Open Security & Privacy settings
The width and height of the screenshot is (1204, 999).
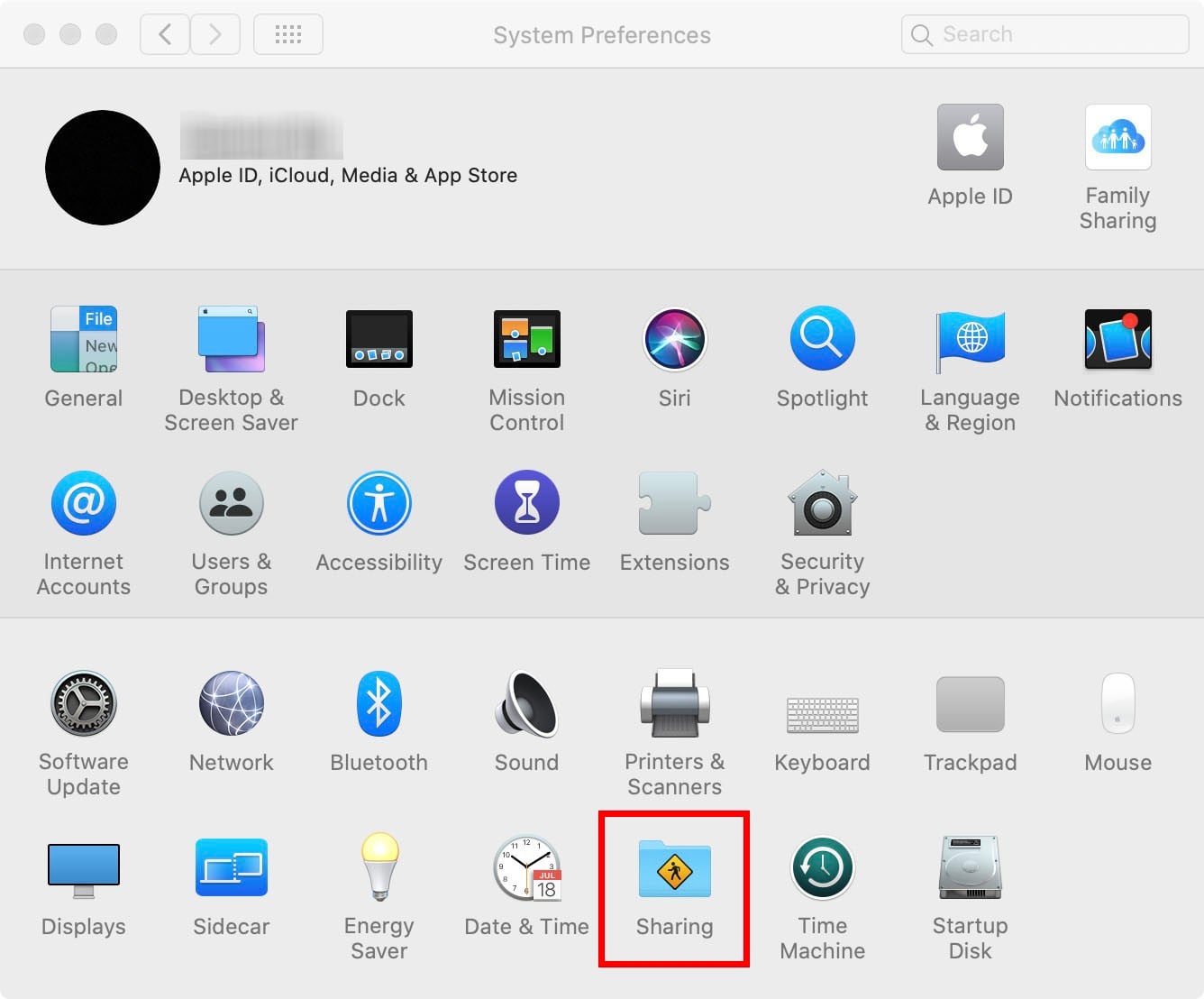(821, 503)
